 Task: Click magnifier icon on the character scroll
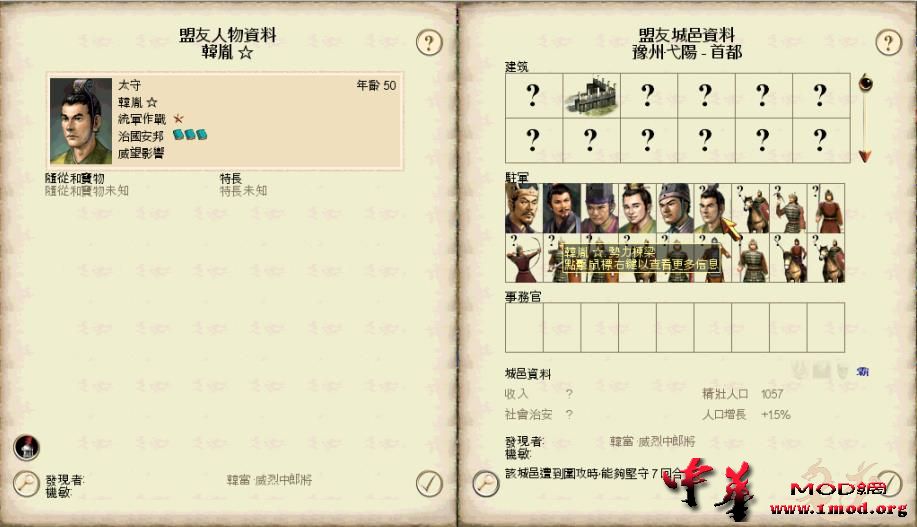point(26,484)
